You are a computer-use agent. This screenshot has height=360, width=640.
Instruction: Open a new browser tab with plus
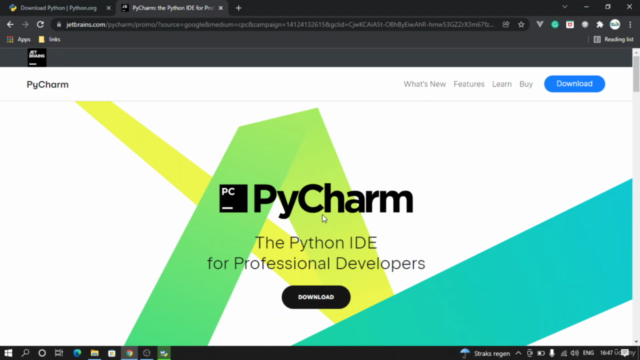(x=238, y=8)
